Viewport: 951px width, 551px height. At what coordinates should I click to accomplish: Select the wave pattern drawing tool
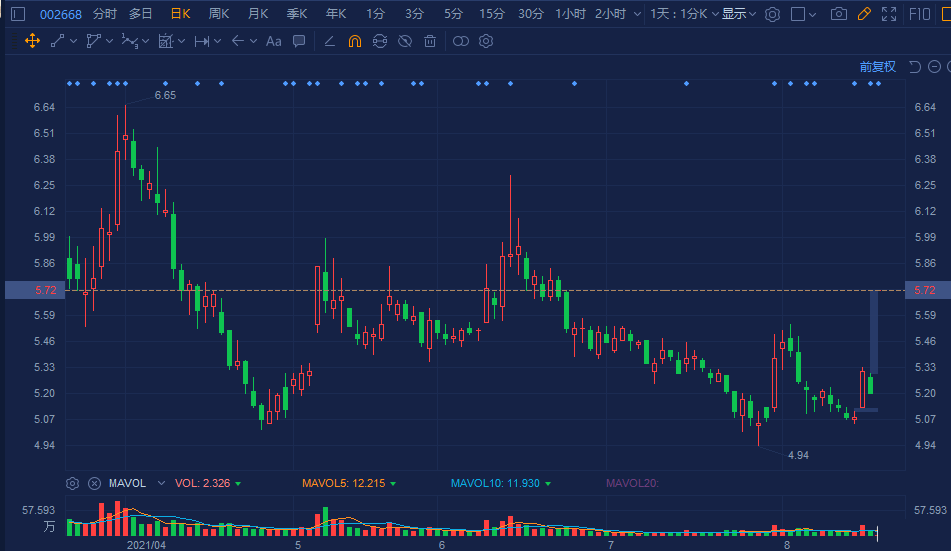tap(130, 41)
